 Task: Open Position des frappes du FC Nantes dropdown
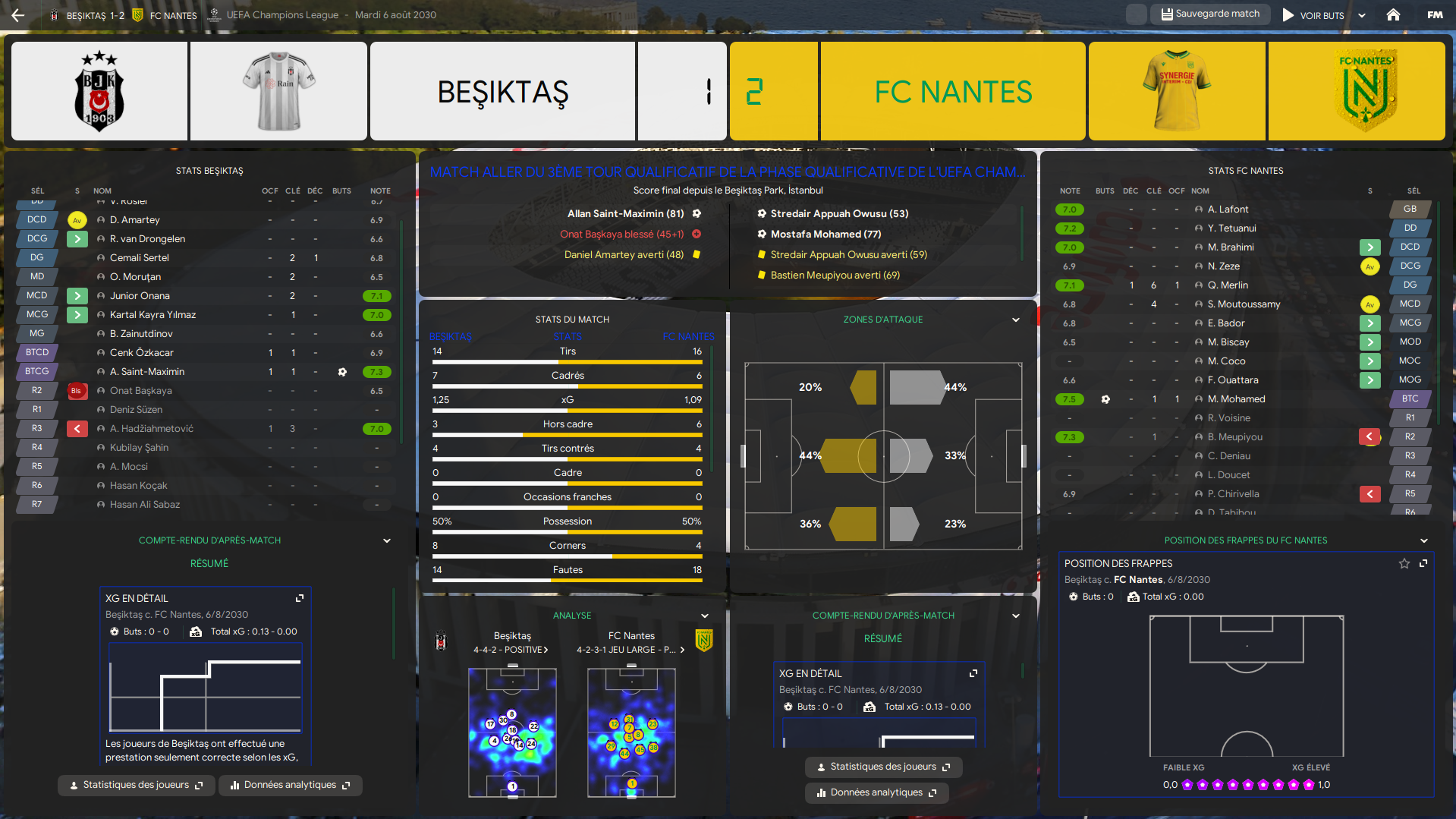(1424, 540)
